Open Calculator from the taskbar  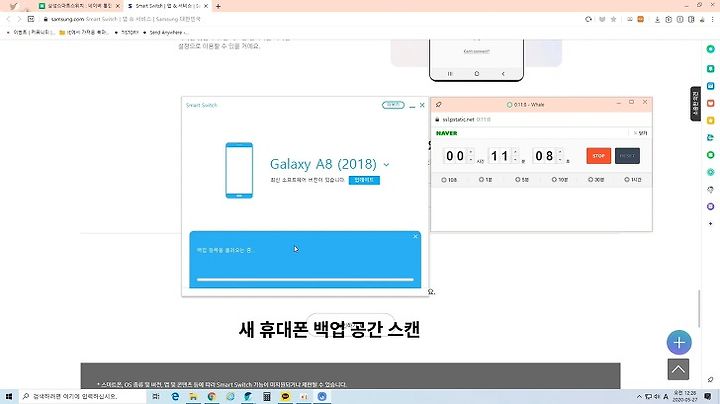coord(267,396)
